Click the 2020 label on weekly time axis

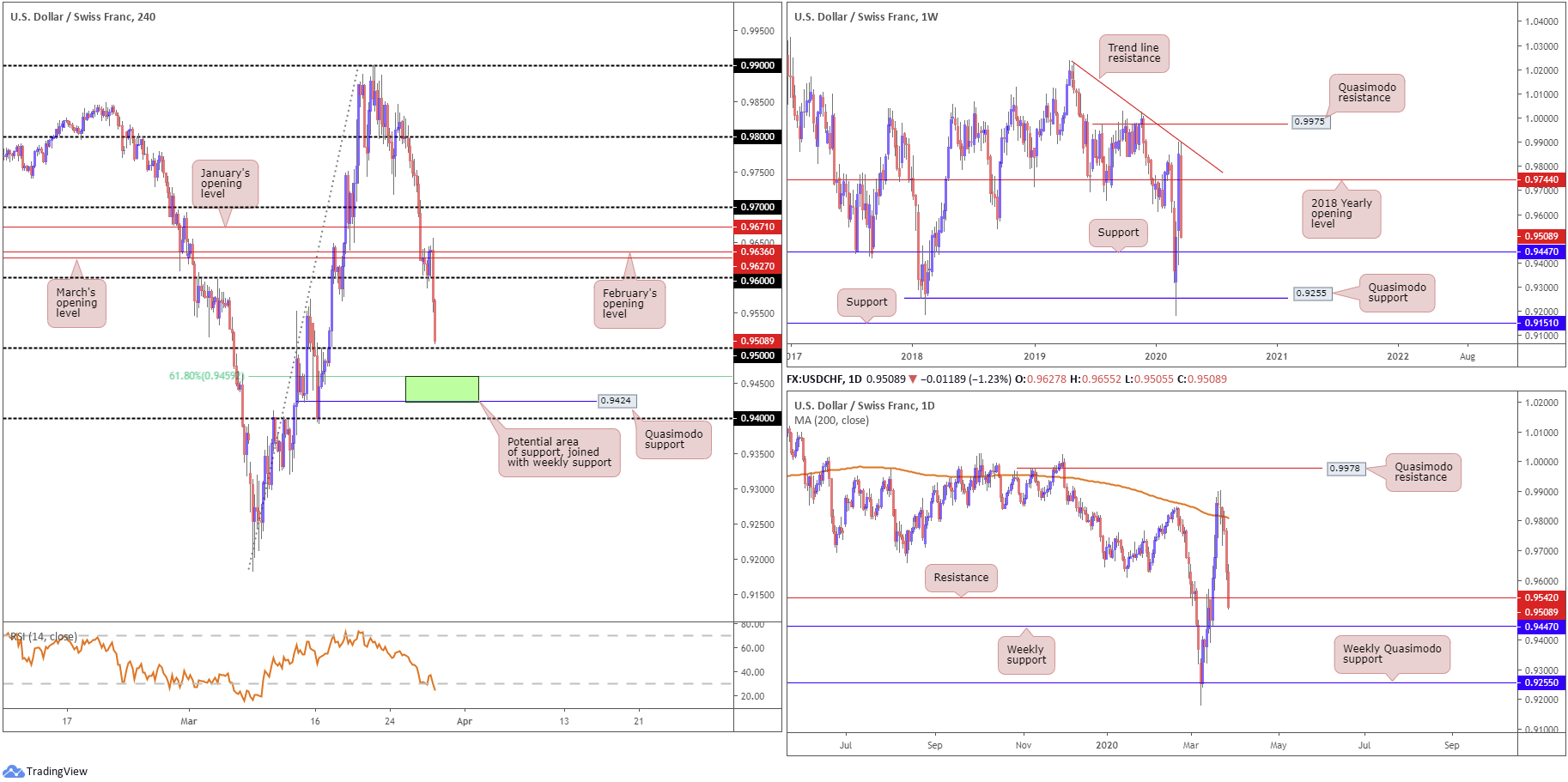pos(1156,356)
